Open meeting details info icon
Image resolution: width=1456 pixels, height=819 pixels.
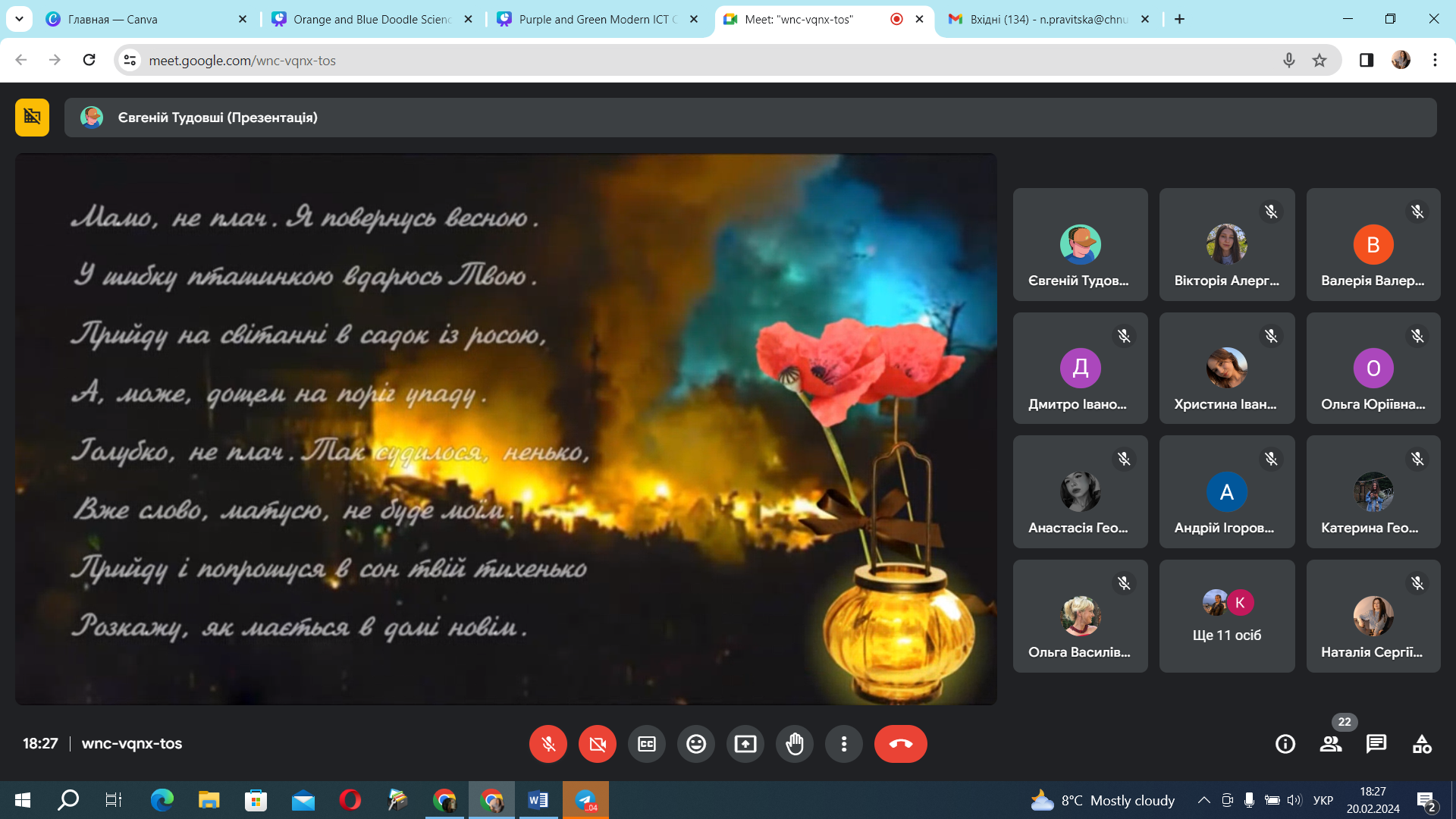coord(1285,744)
